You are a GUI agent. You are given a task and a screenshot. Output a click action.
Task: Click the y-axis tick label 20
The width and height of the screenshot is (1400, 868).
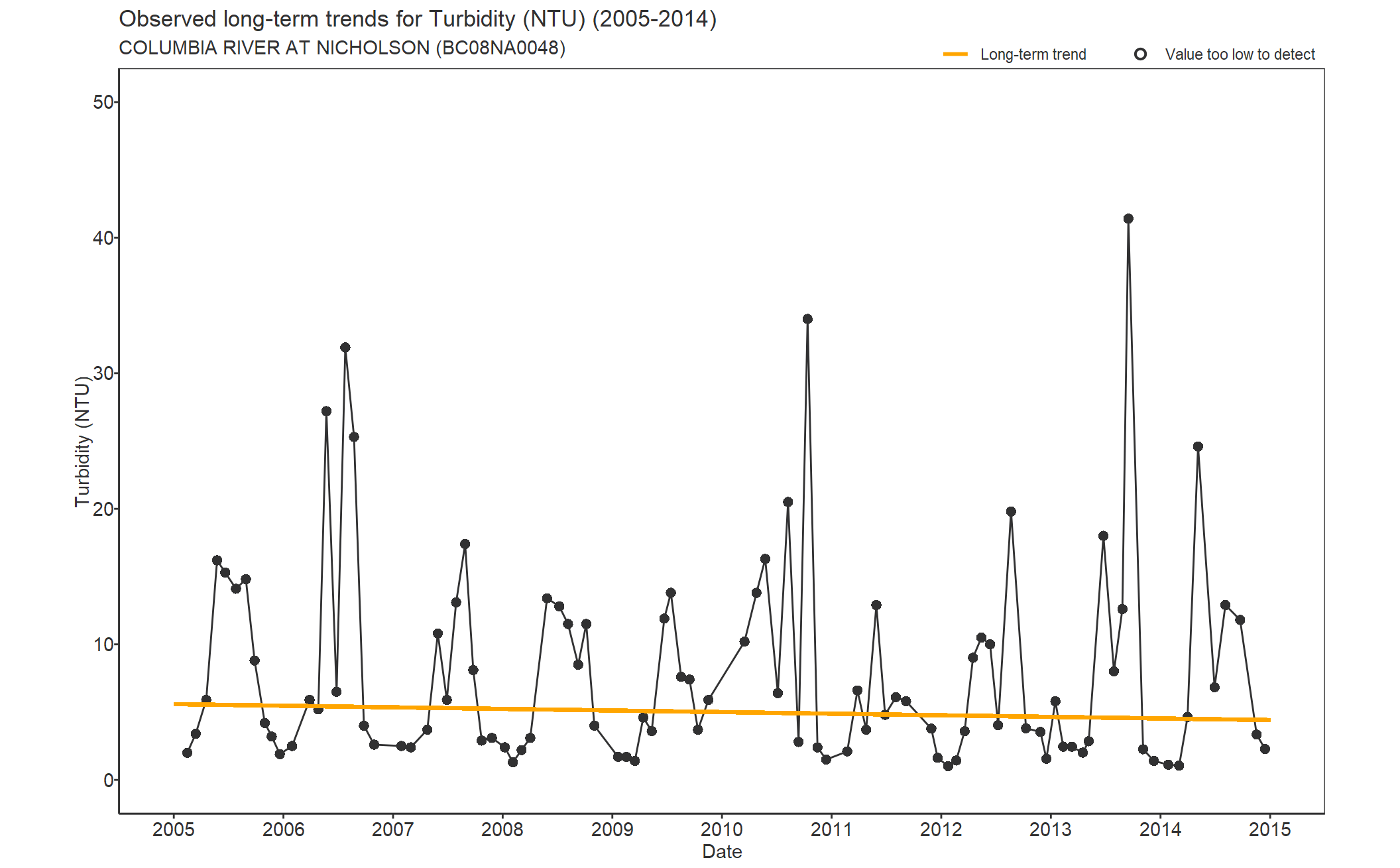pos(103,509)
